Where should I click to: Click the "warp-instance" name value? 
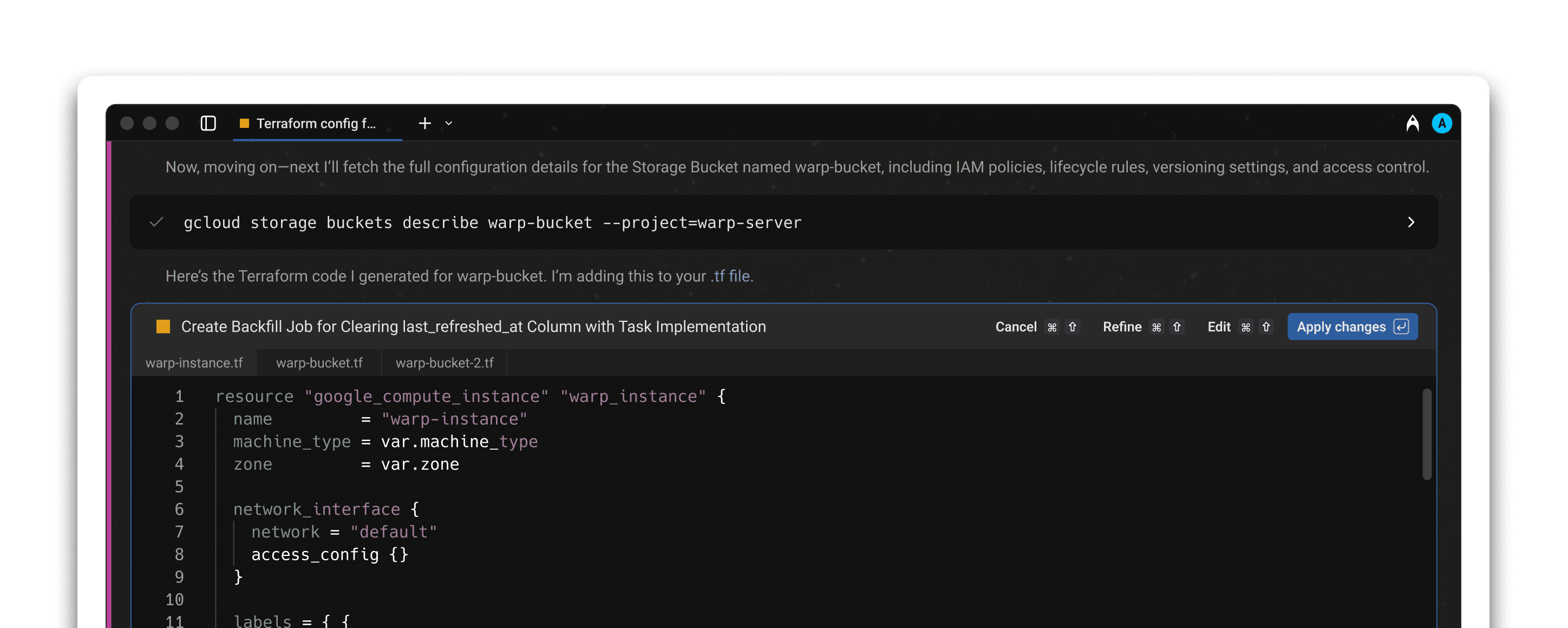point(454,419)
